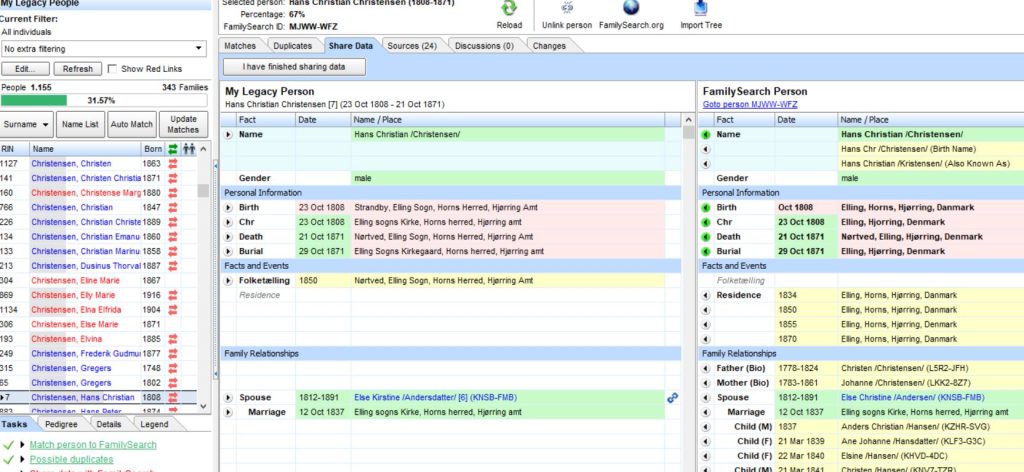Open the Changes tab
Screen dimensions: 1024x472
(549, 46)
